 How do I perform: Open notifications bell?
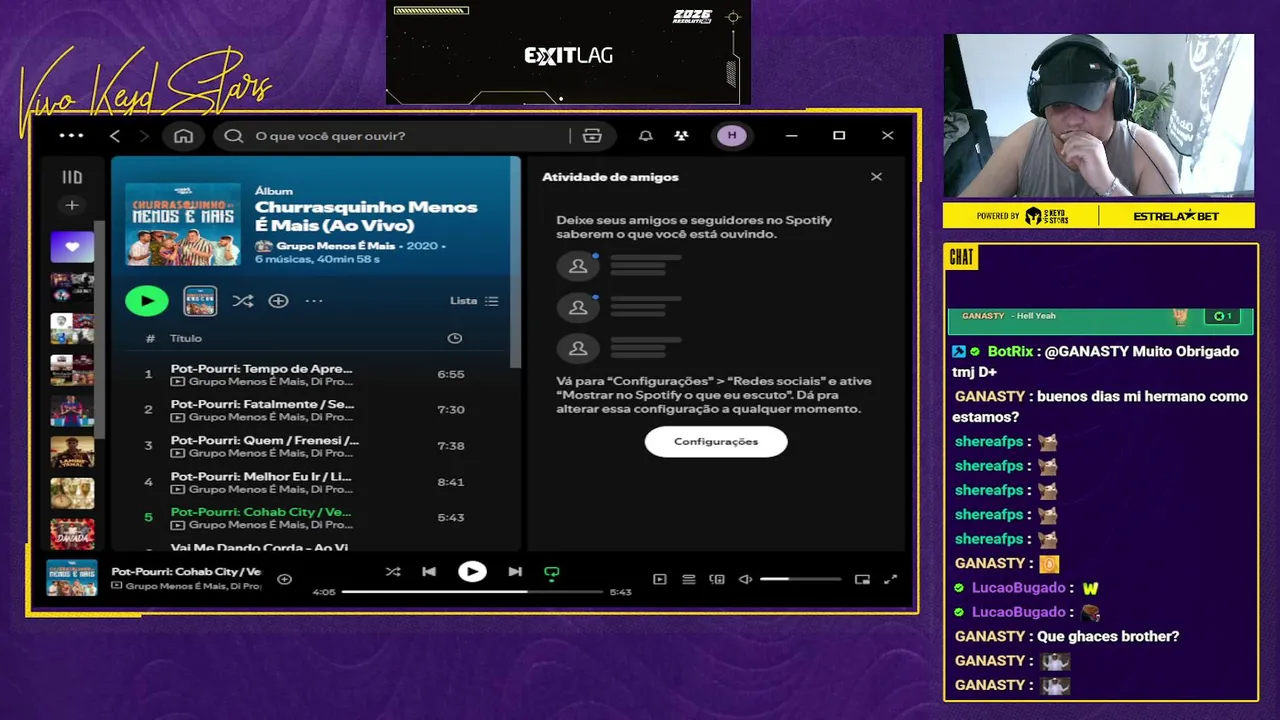coord(646,136)
